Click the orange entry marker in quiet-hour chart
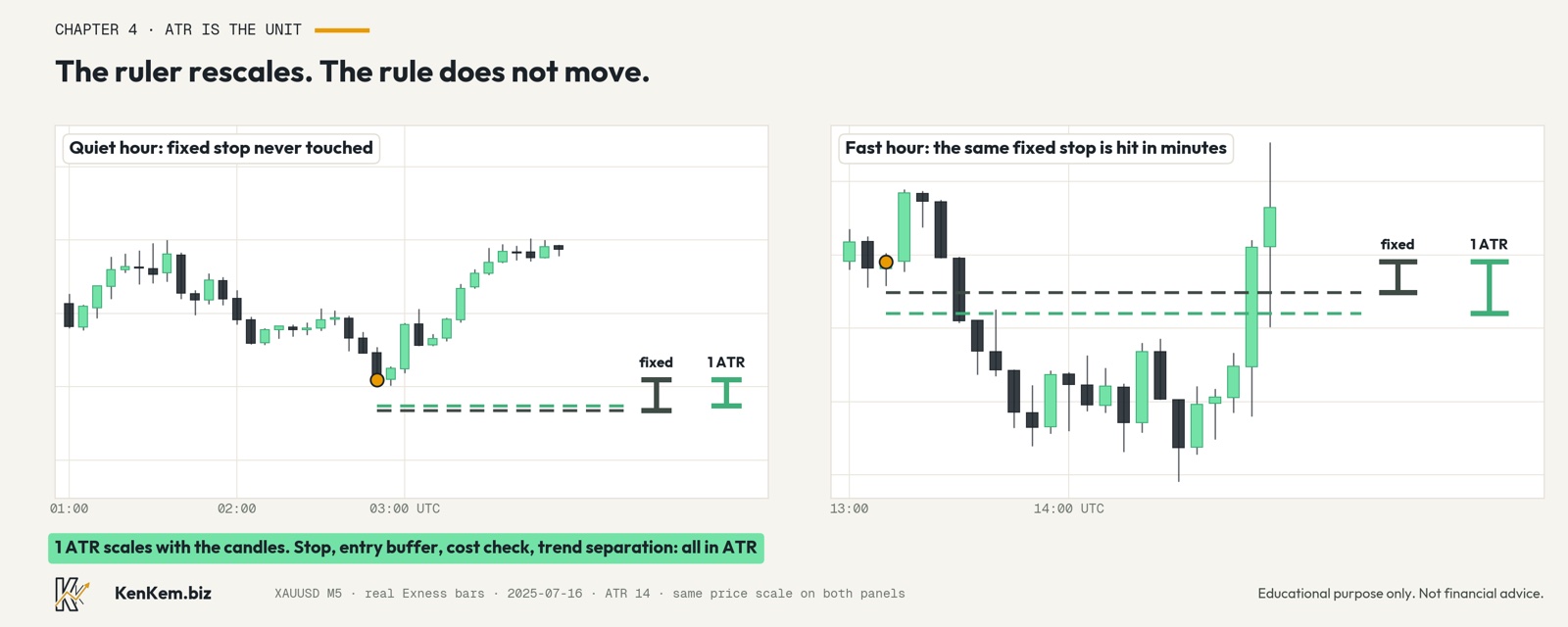This screenshot has height=627, width=1568. click(377, 380)
